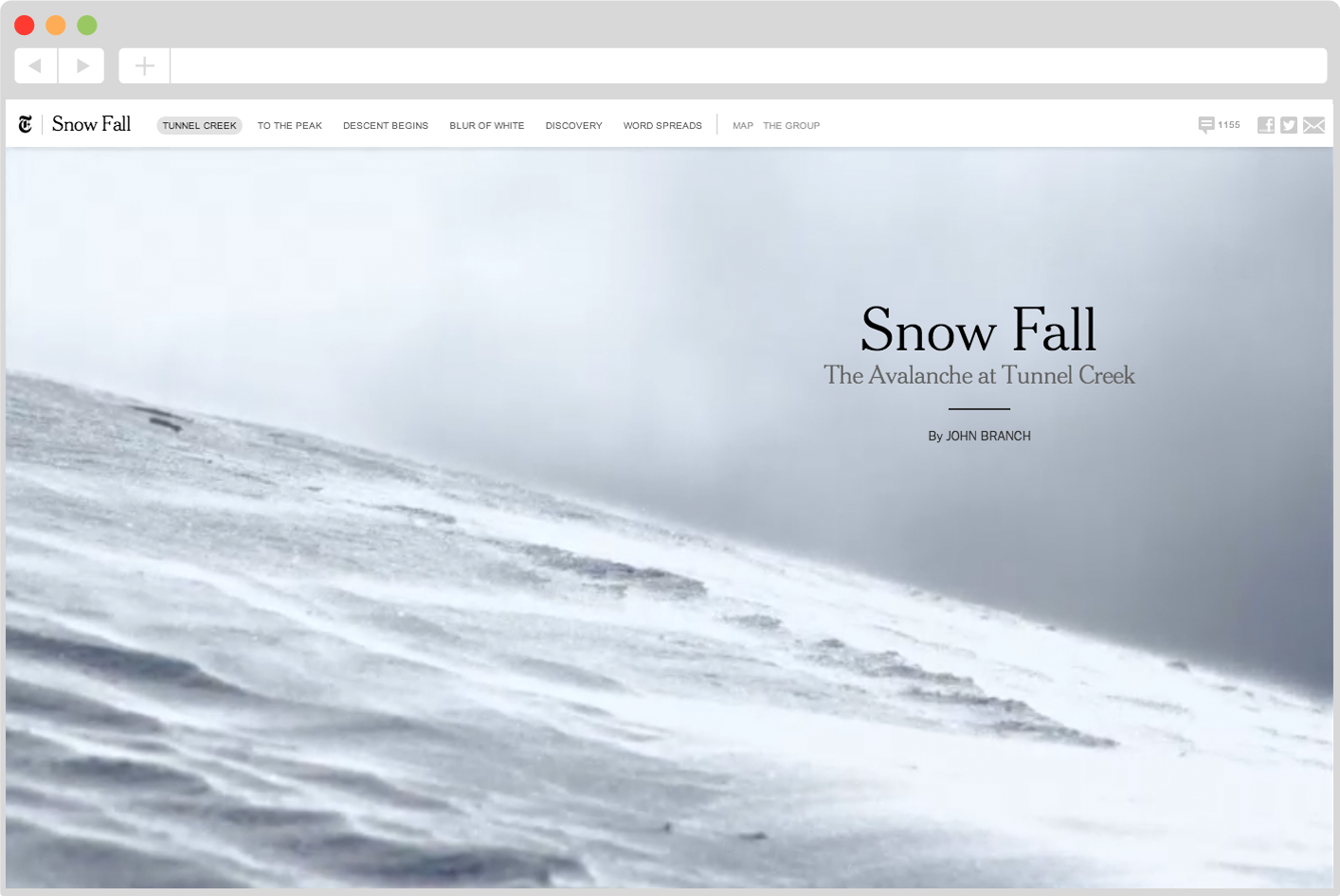1340x896 pixels.
Task: Go to the Word Spreads chapter
Action: pos(662,125)
